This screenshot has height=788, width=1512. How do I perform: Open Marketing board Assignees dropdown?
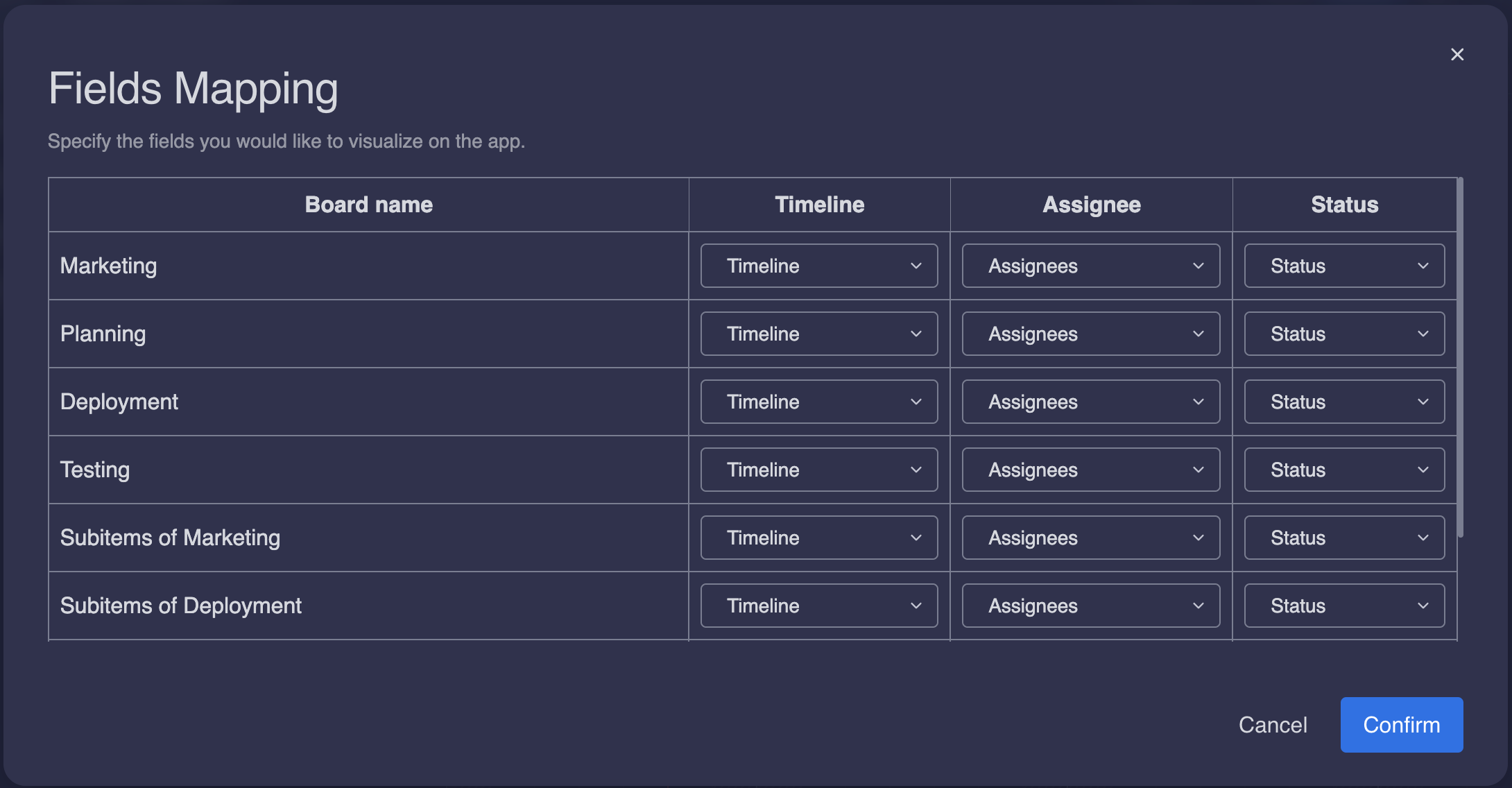(x=1090, y=266)
